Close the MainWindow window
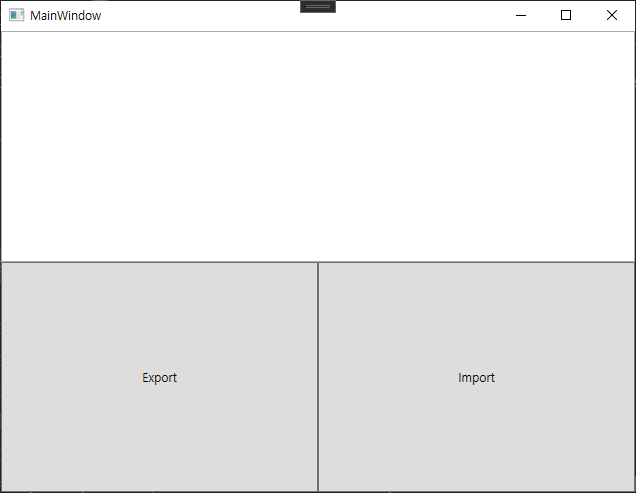 point(612,15)
